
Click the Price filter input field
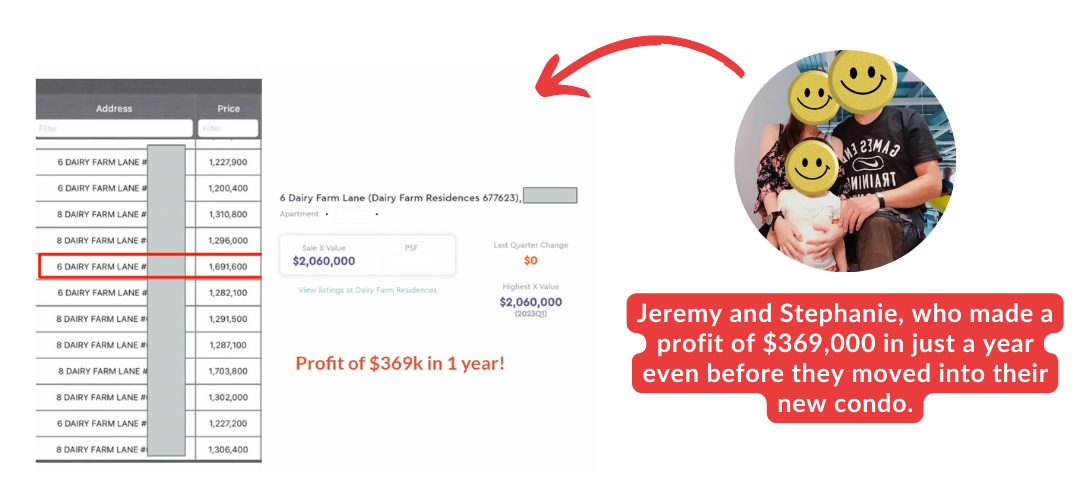(x=228, y=128)
